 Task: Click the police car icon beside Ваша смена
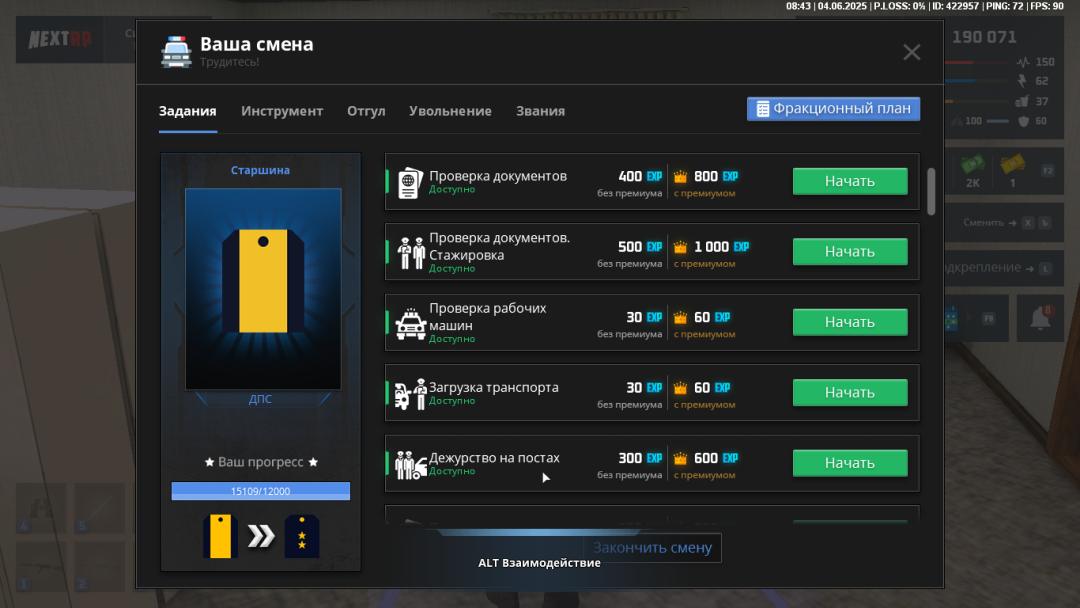(176, 52)
